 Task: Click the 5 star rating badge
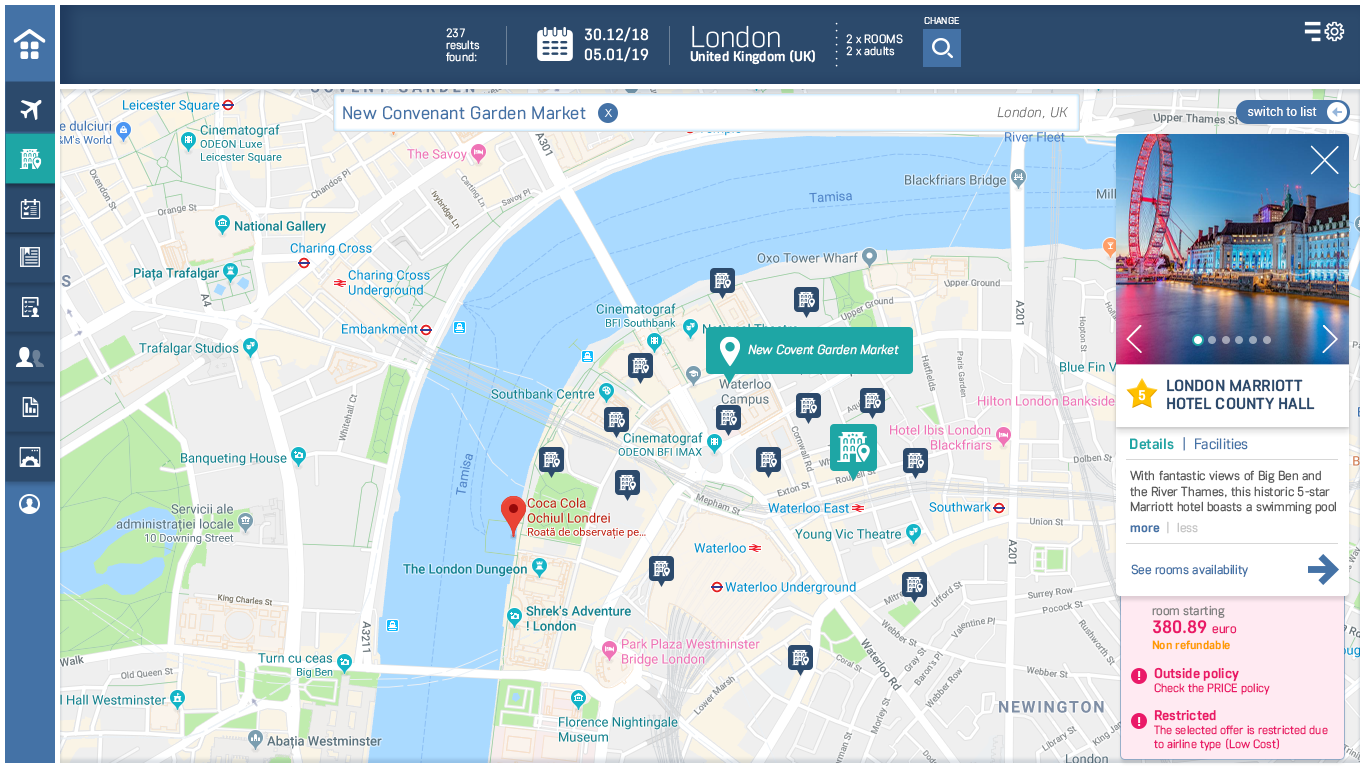tap(1142, 394)
